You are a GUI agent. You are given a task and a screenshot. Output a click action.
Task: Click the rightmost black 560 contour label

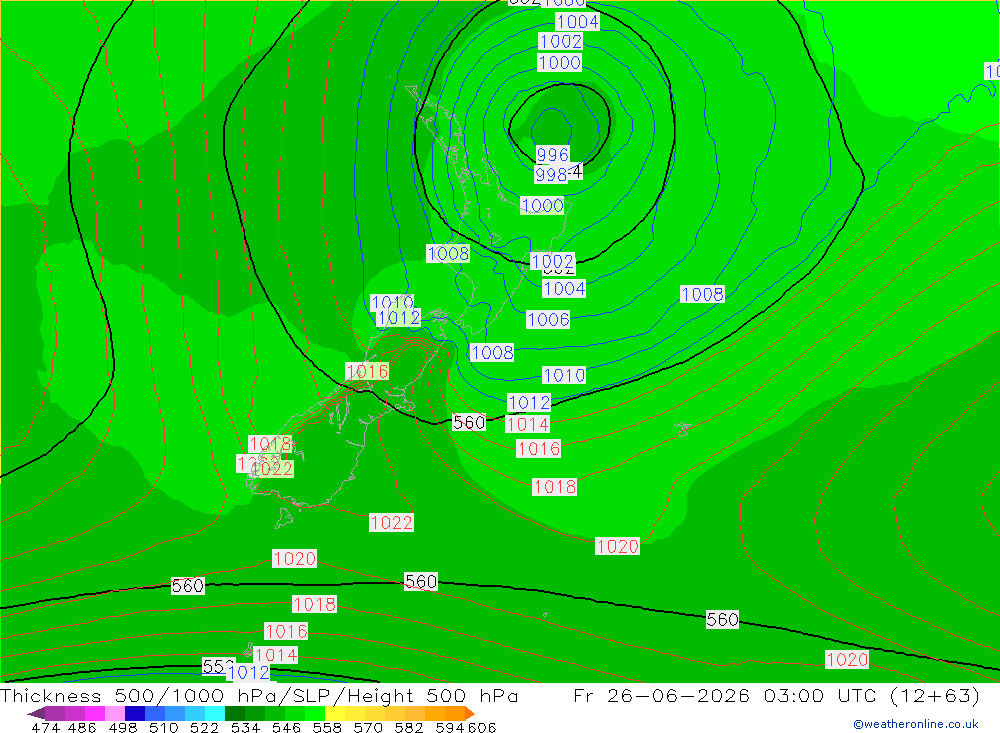coord(722,619)
